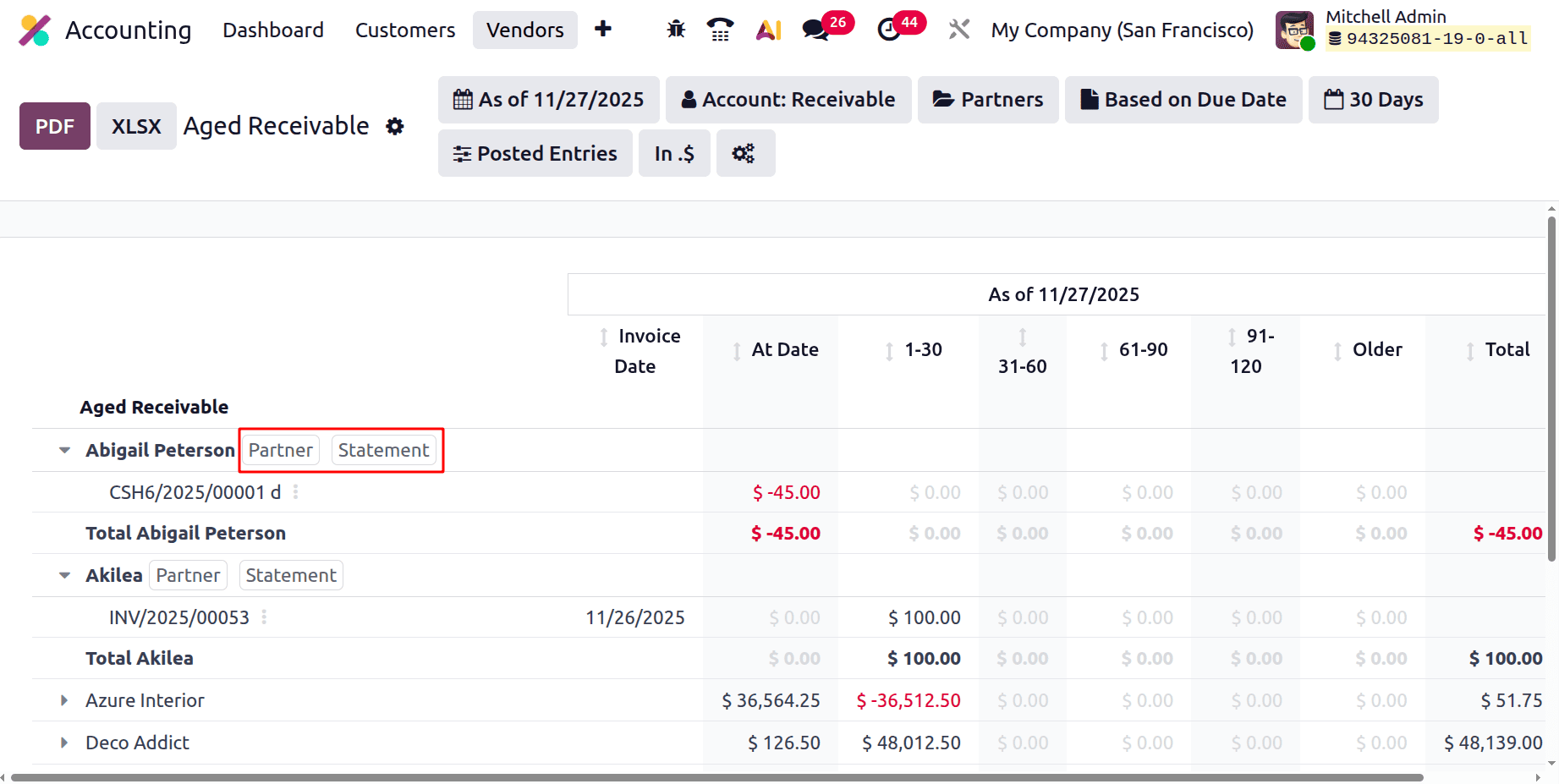This screenshot has width=1559, height=784.
Task: Click Total Akilea row label
Action: (140, 658)
